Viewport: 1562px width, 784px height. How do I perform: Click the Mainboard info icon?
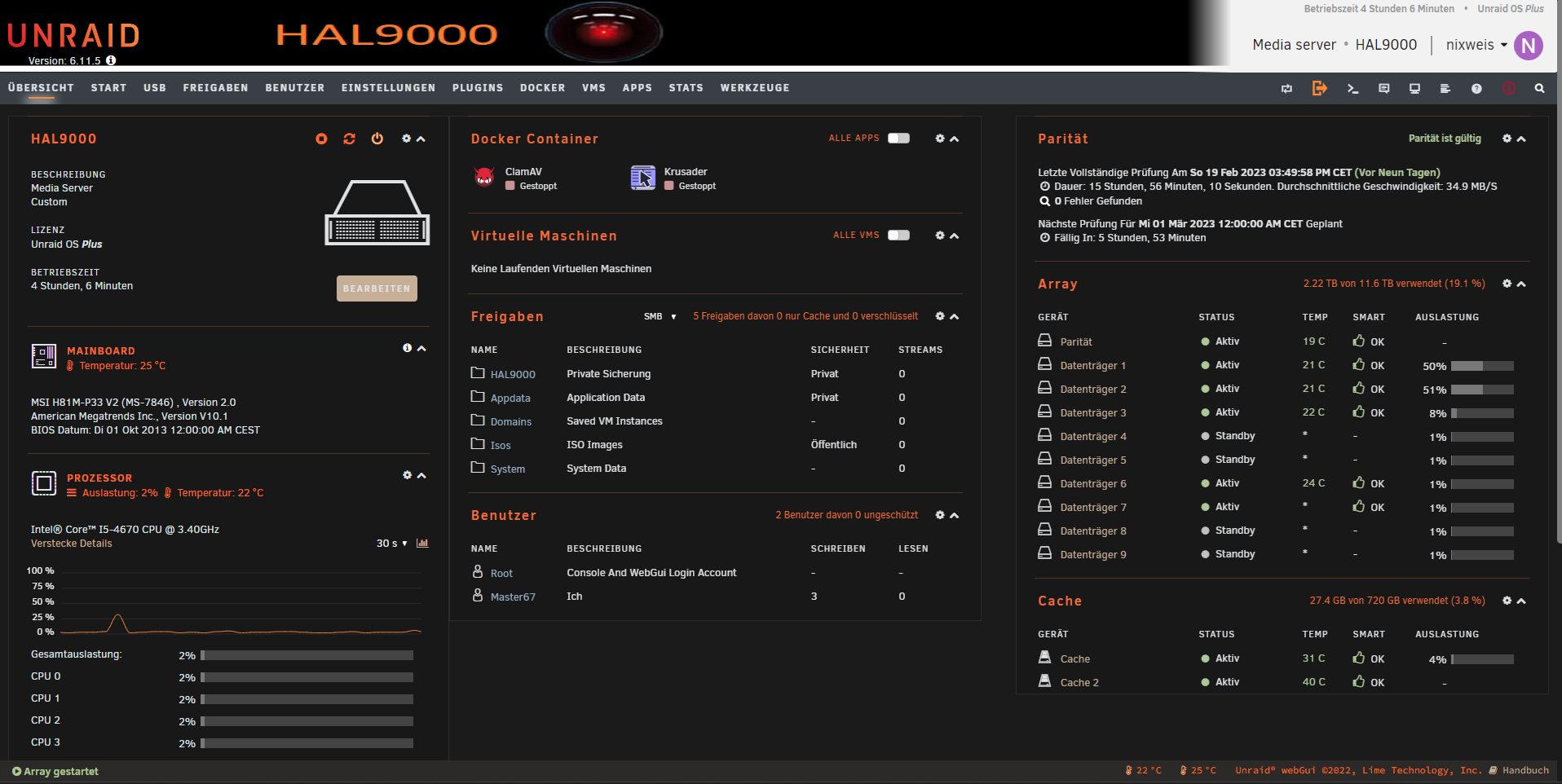(407, 348)
